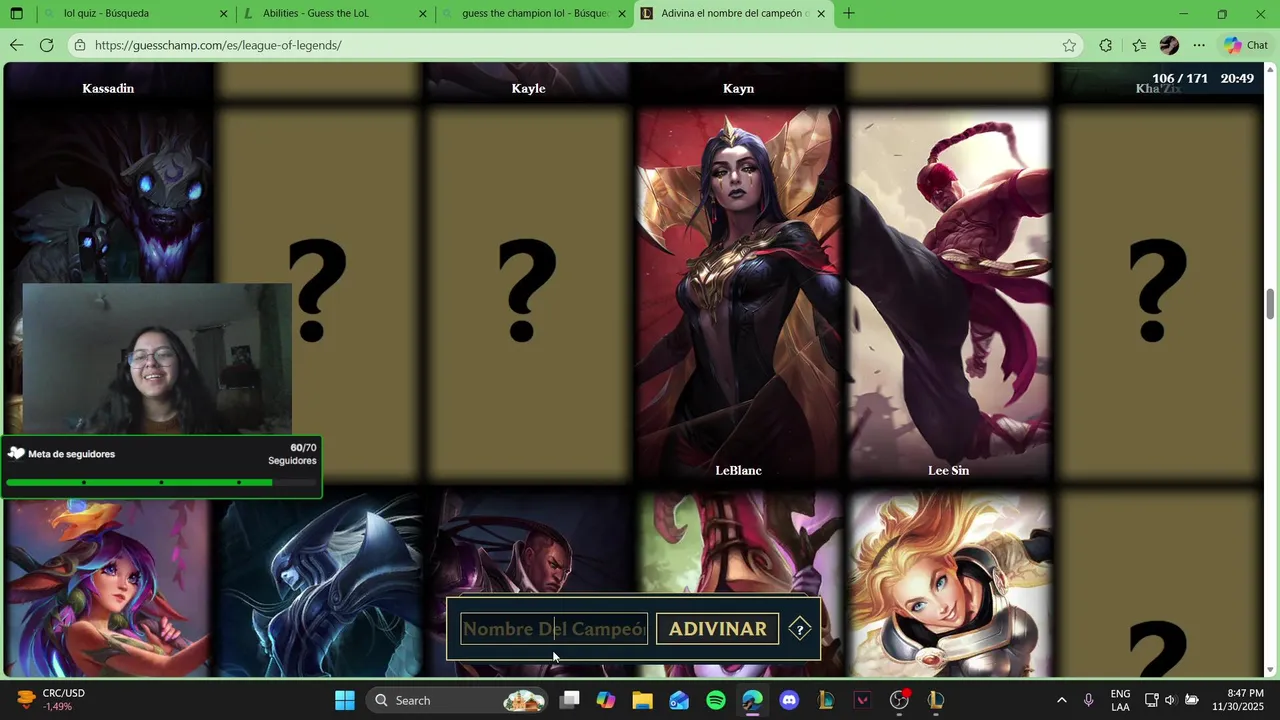Viewport: 1280px width, 720px height.
Task: Click the Kindred champion portrait
Action: pyautogui.click(x=108, y=195)
